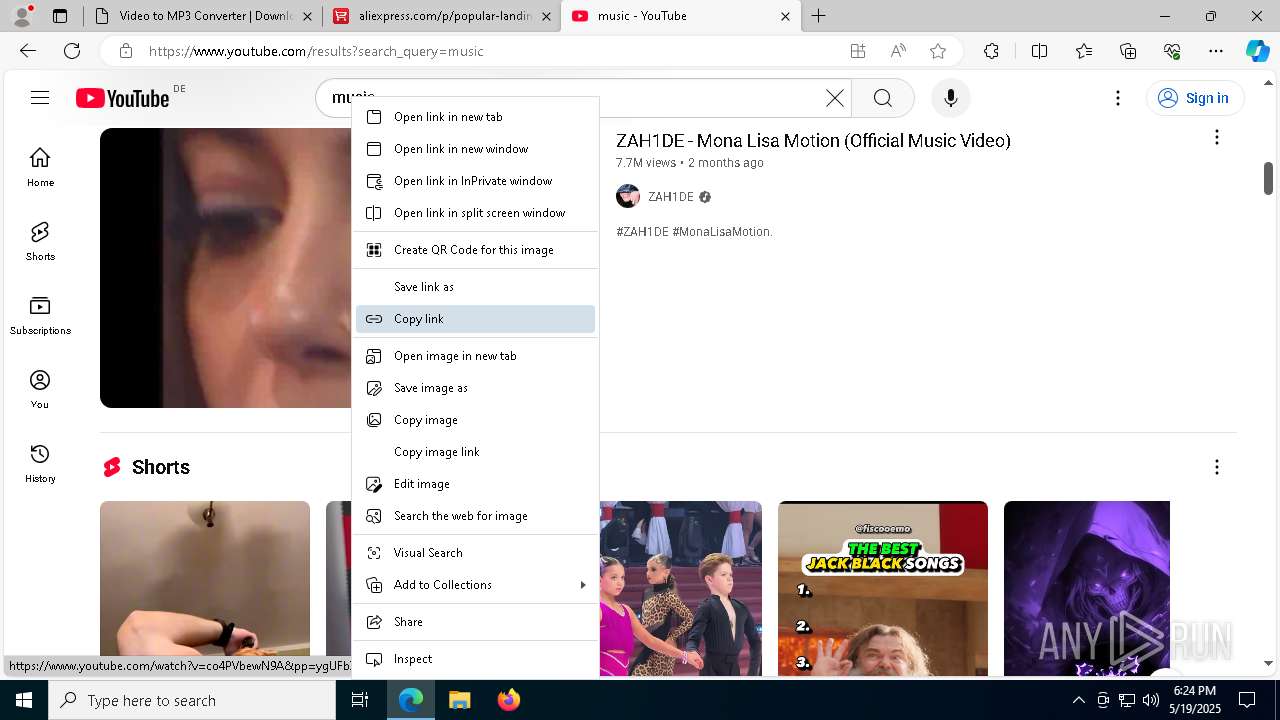
Task: Select Copy link in context menu
Action: click(476, 319)
